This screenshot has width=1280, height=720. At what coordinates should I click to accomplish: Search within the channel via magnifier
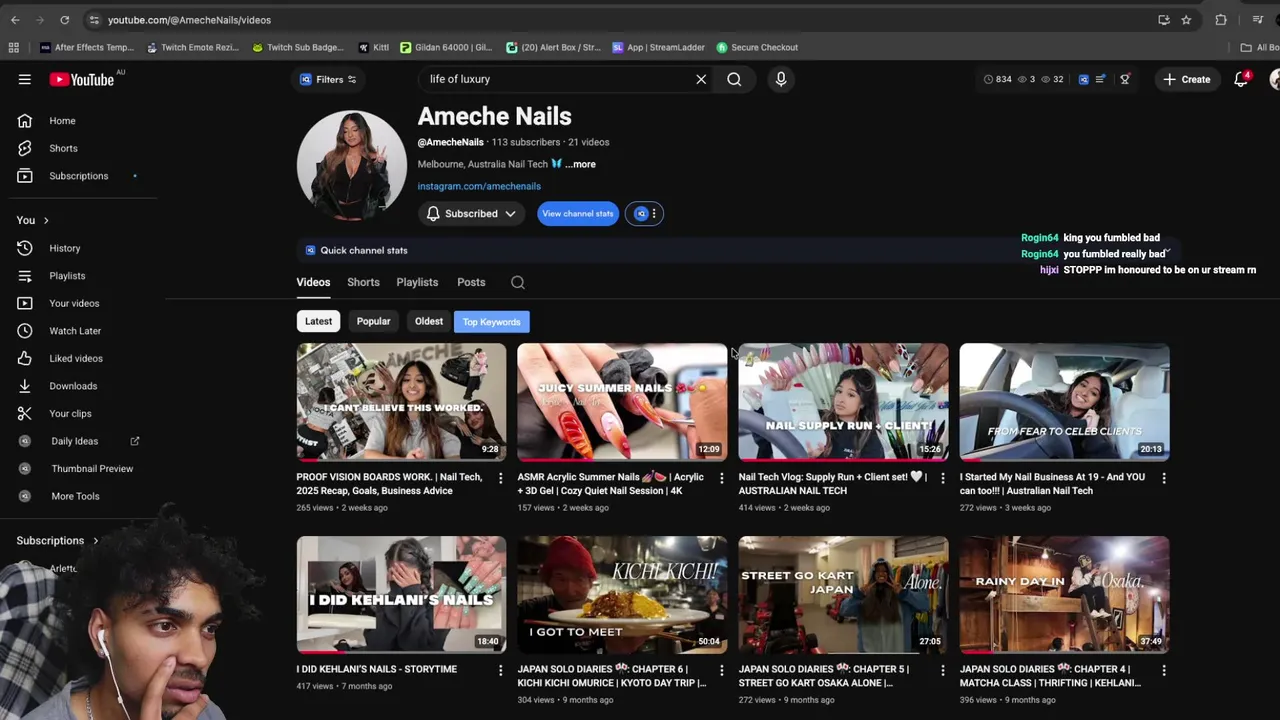click(x=518, y=282)
